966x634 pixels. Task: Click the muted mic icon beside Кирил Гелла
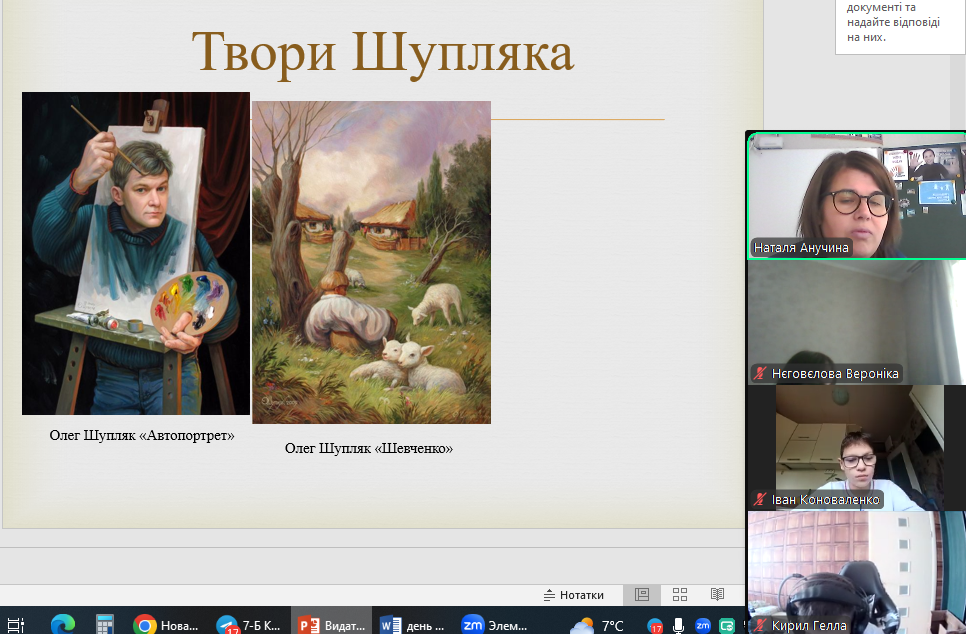760,625
